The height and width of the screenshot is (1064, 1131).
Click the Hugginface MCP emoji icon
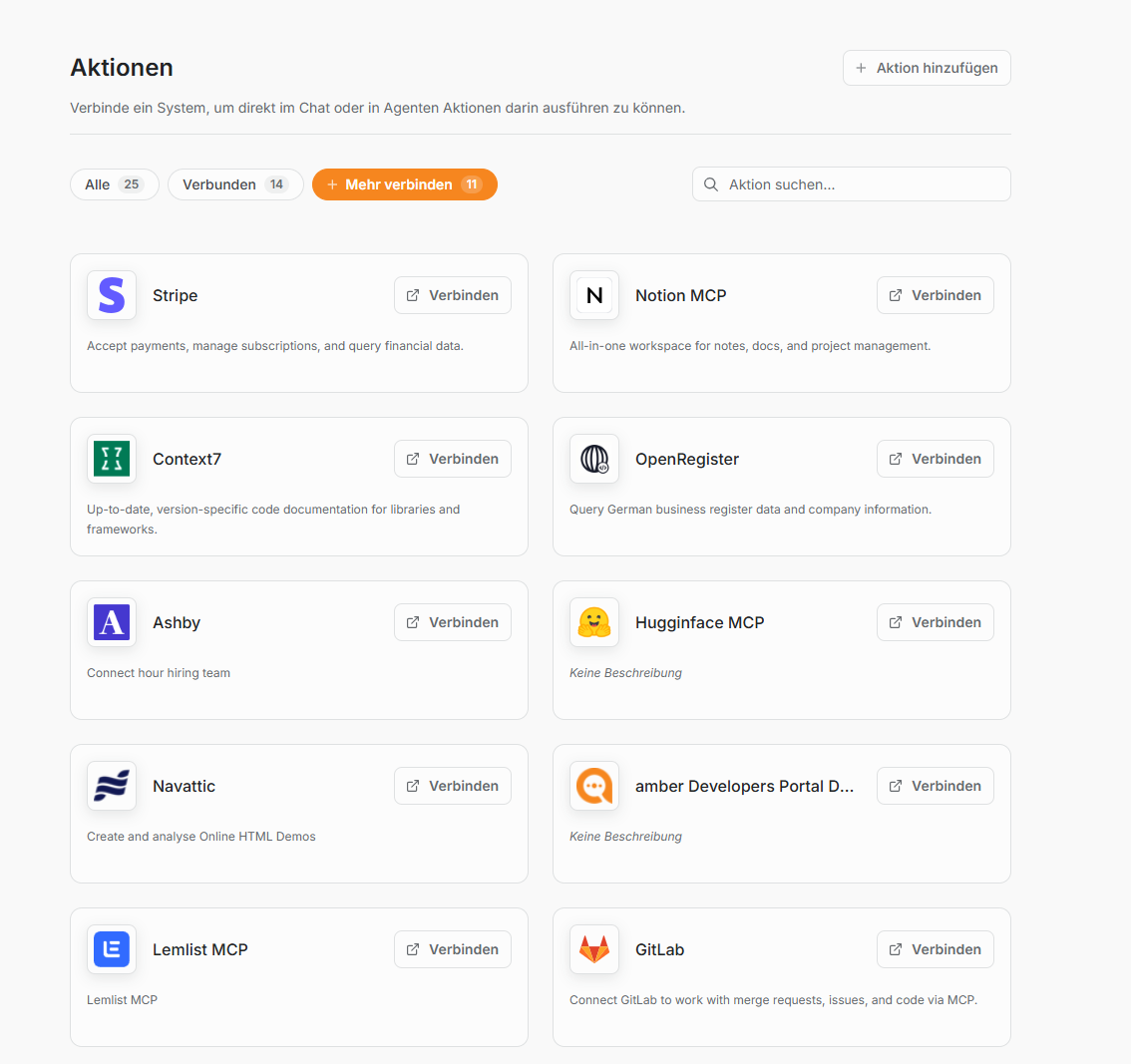point(594,622)
